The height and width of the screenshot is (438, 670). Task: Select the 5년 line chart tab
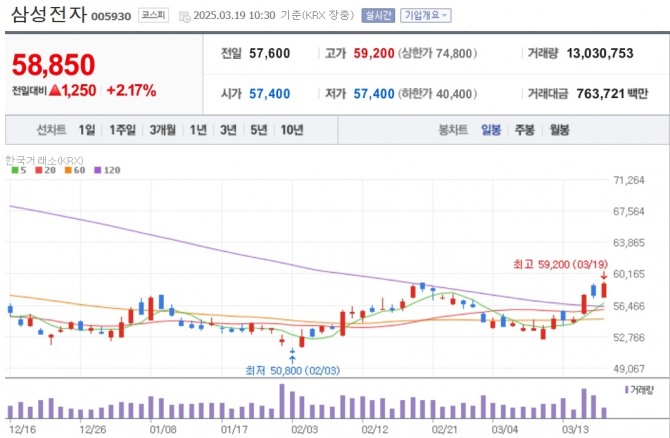pos(259,129)
